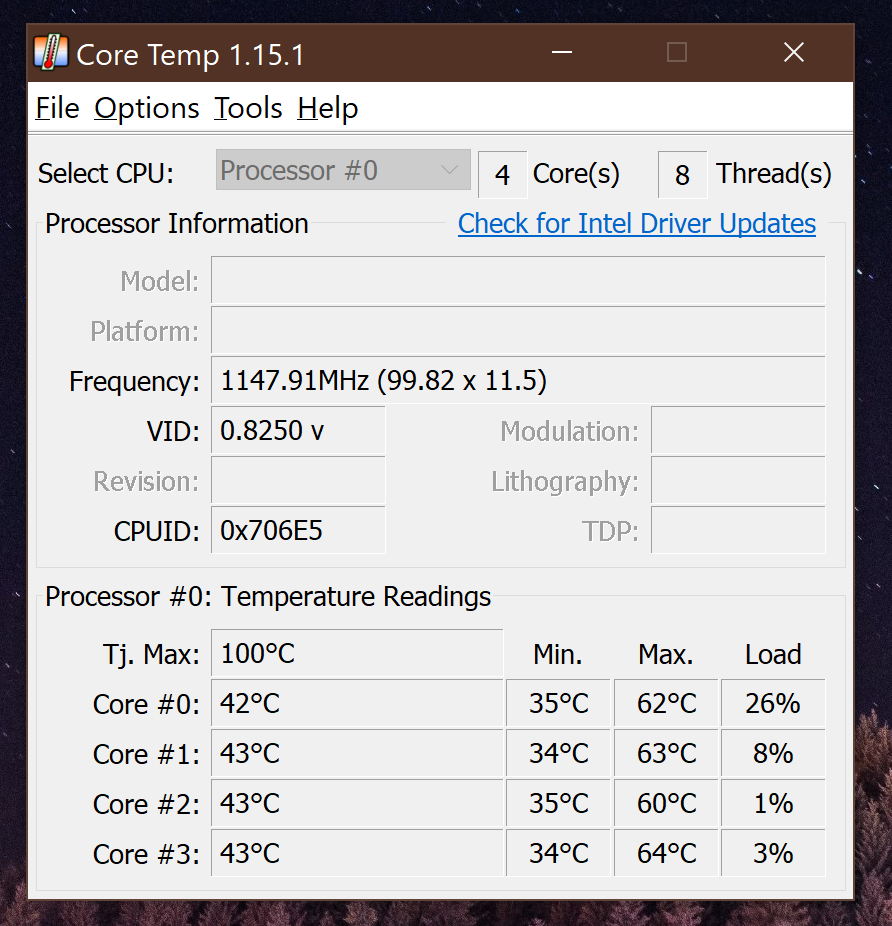Minimize the Core Temp window
This screenshot has height=926, width=892.
point(562,53)
